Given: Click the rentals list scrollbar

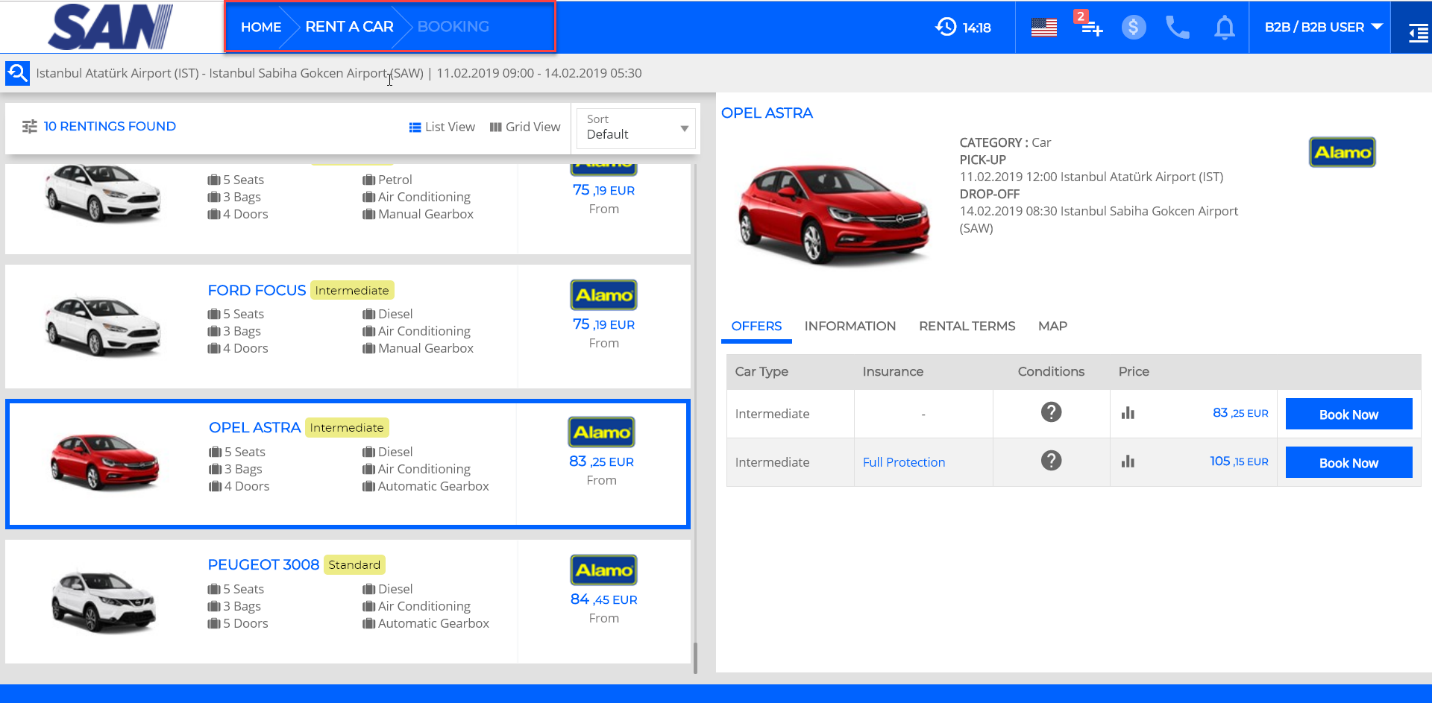Looking at the screenshot, I should (695, 657).
